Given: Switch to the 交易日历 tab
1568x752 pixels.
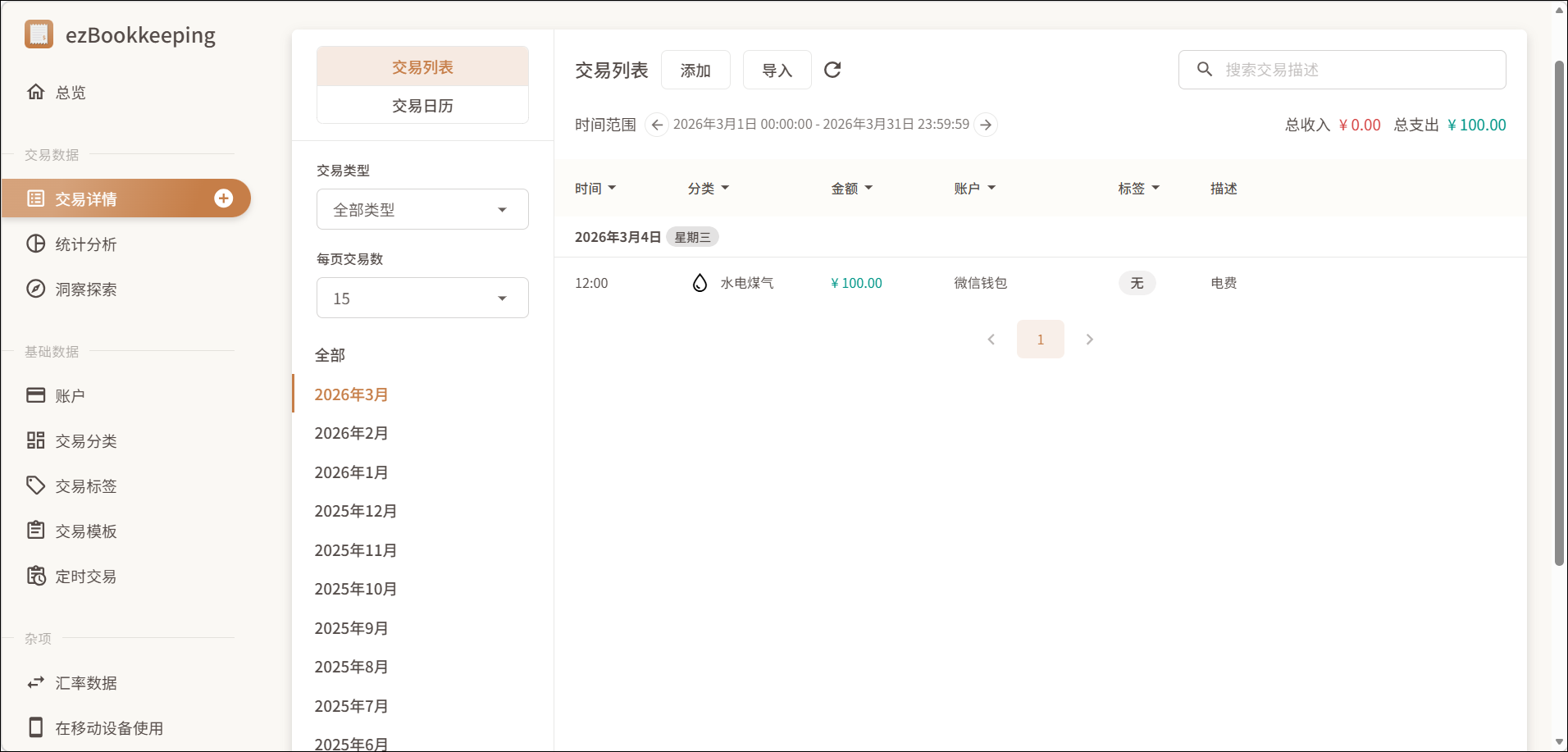Looking at the screenshot, I should [x=422, y=106].
